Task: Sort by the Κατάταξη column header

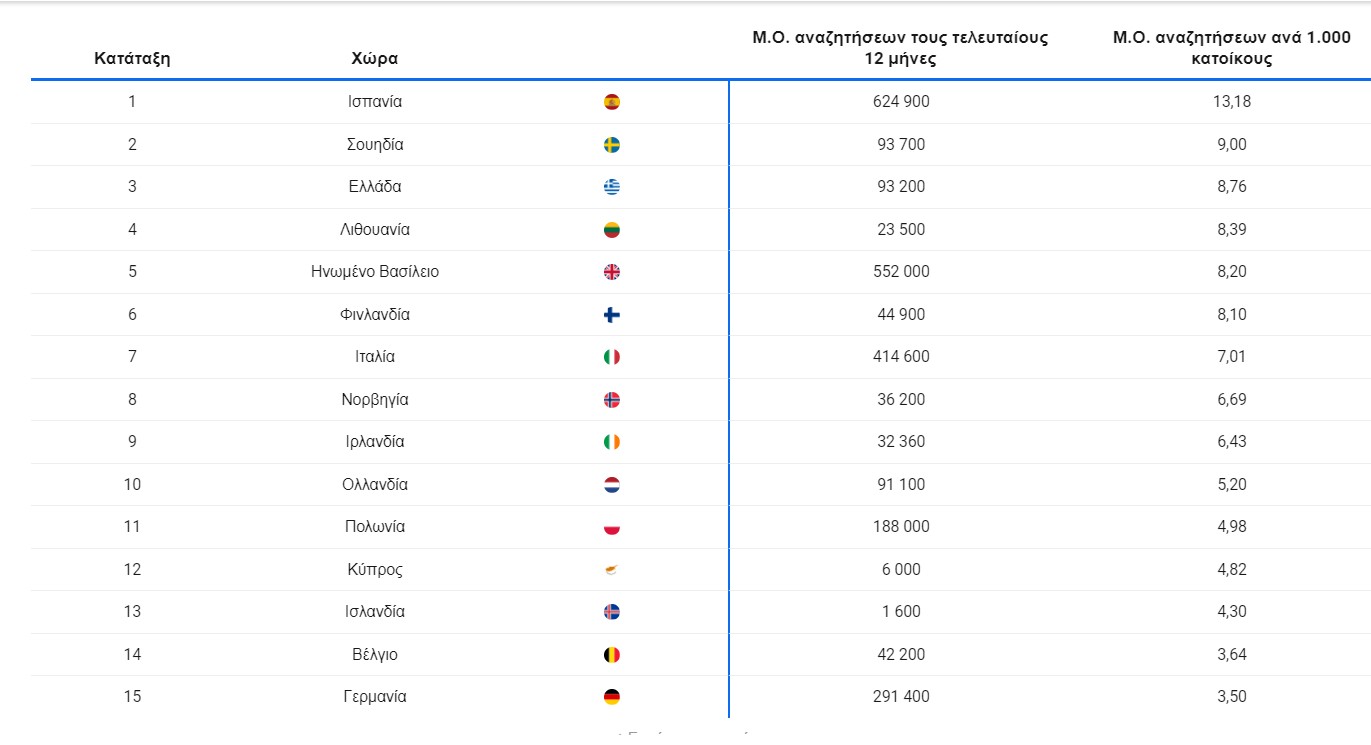Action: 132,58
